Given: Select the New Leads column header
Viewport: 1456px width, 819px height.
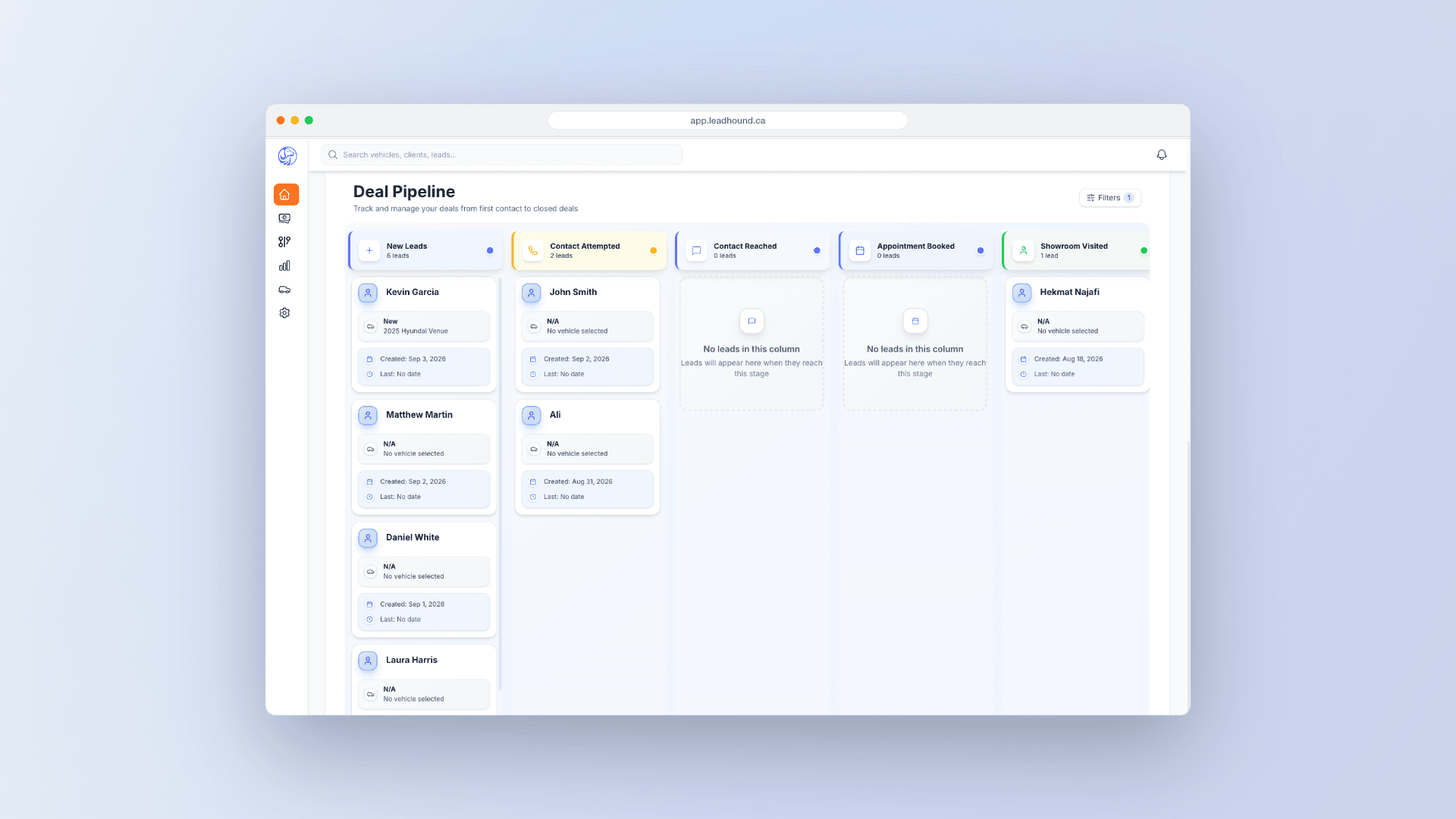Looking at the screenshot, I should [x=425, y=250].
